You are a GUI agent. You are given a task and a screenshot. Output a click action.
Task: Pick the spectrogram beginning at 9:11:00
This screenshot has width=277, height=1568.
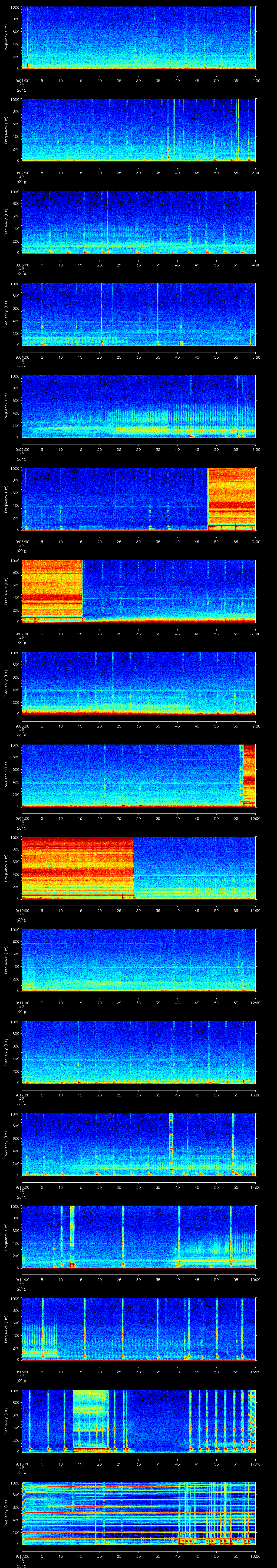138,960
